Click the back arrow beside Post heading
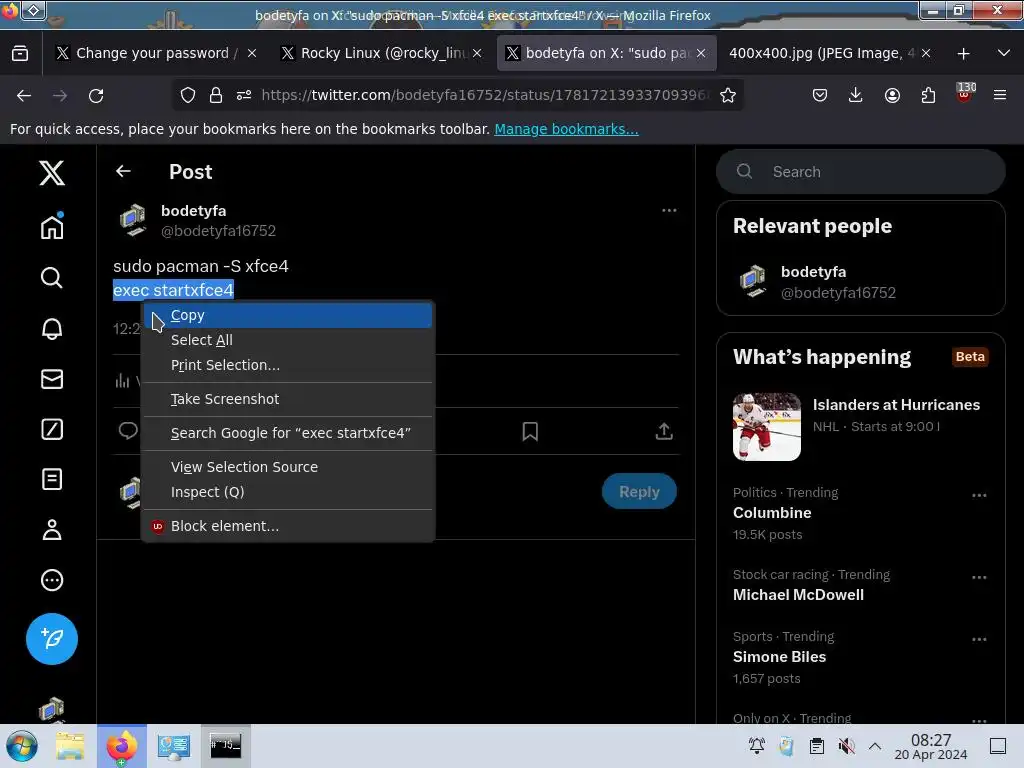 point(123,171)
